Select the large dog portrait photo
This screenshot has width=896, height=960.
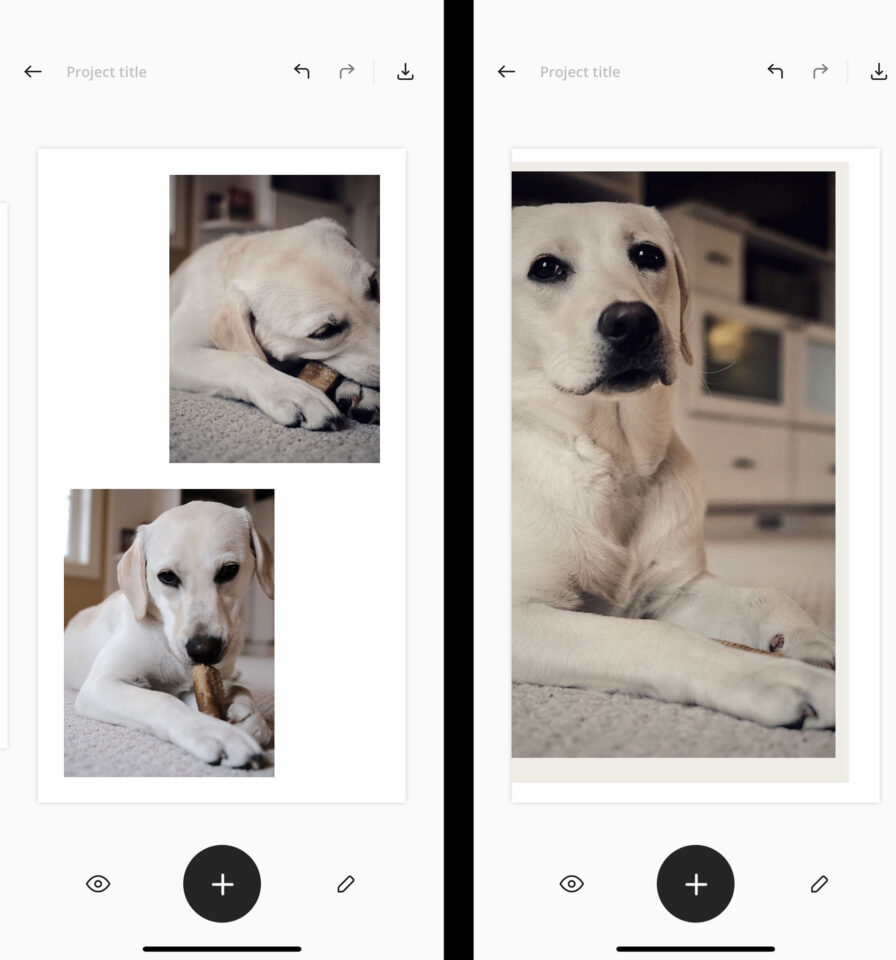pyautogui.click(x=673, y=464)
